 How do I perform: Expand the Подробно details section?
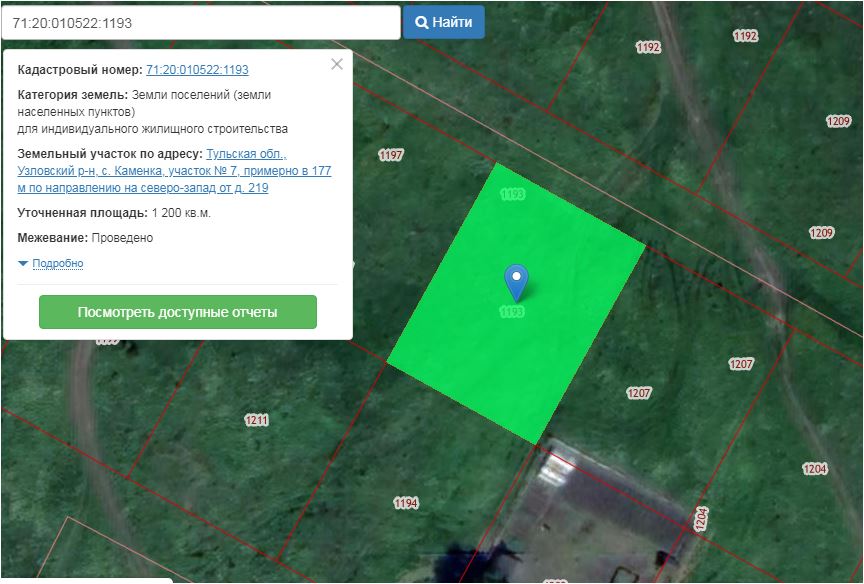pyautogui.click(x=57, y=264)
